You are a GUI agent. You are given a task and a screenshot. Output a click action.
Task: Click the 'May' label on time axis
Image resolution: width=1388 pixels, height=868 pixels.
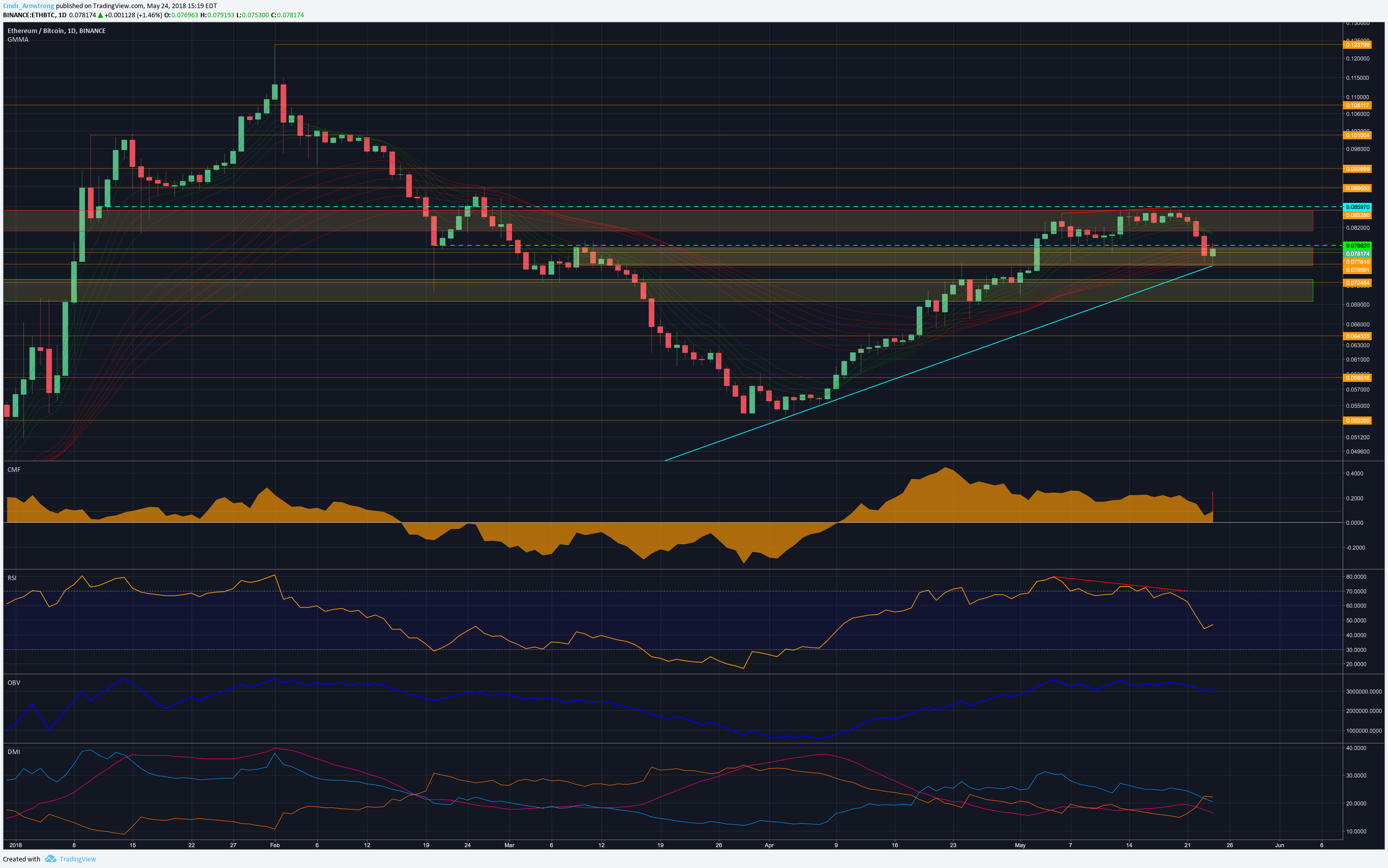[1020, 845]
